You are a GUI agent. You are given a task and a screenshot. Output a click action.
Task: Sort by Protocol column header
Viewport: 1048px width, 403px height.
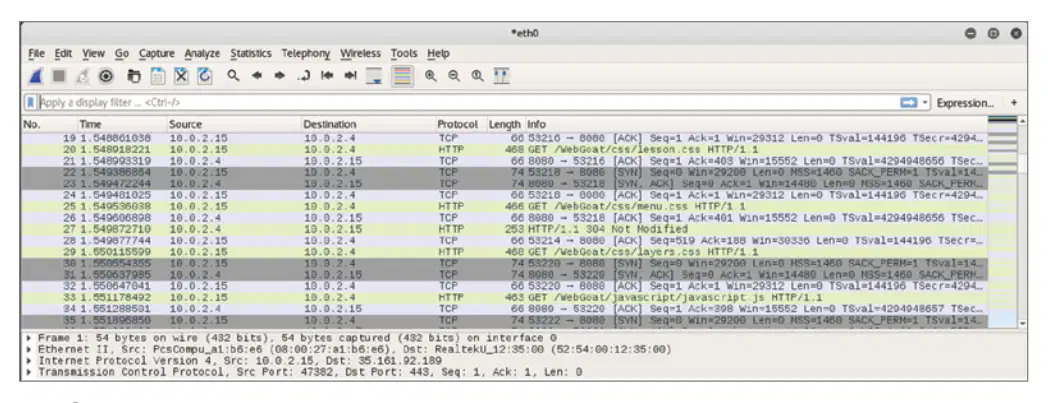[461, 124]
